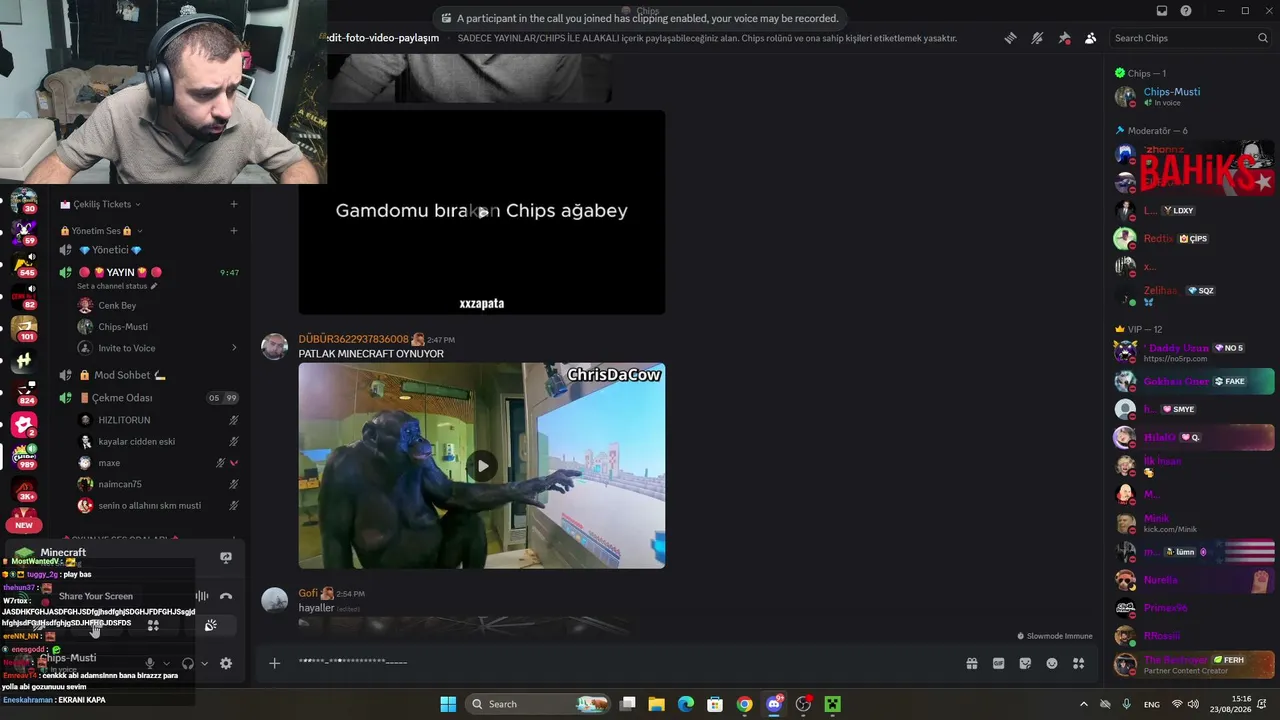Open audio output options arrow
1280x720 pixels.
click(x=204, y=663)
